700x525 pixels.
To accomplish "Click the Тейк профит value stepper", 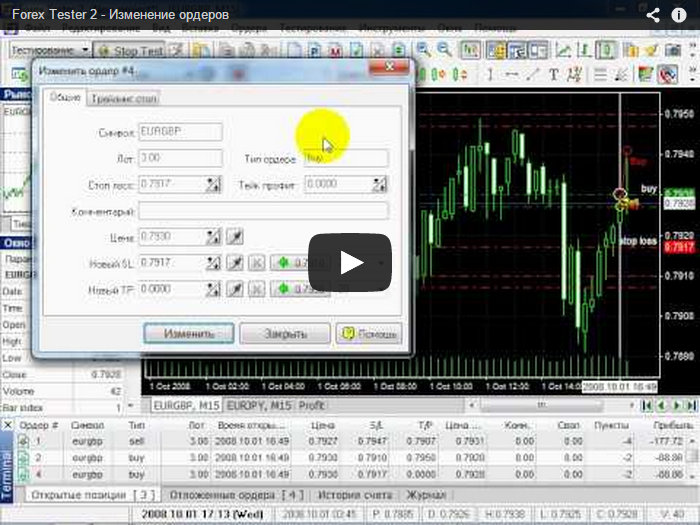I will coord(379,184).
